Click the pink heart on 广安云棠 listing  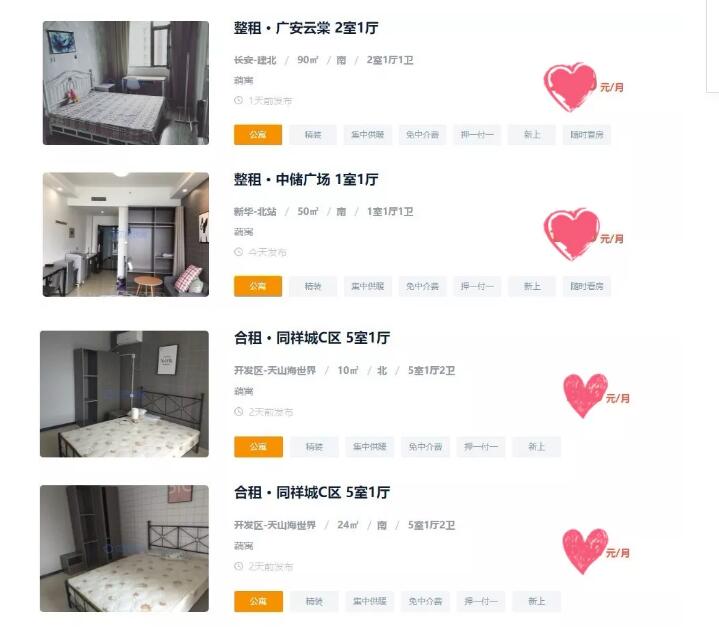[x=570, y=86]
